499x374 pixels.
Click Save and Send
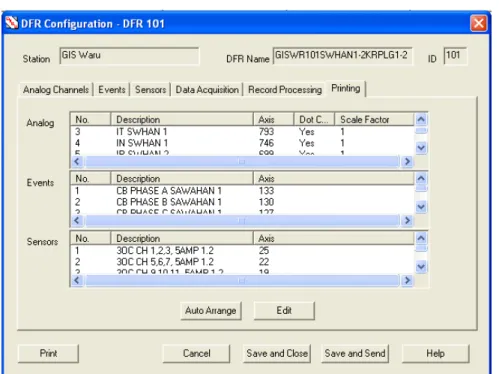(355, 353)
